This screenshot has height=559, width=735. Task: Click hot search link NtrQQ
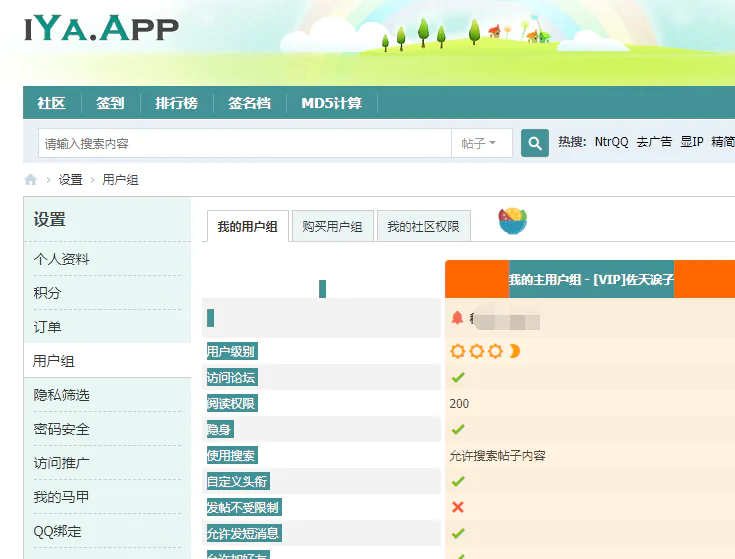(x=611, y=142)
